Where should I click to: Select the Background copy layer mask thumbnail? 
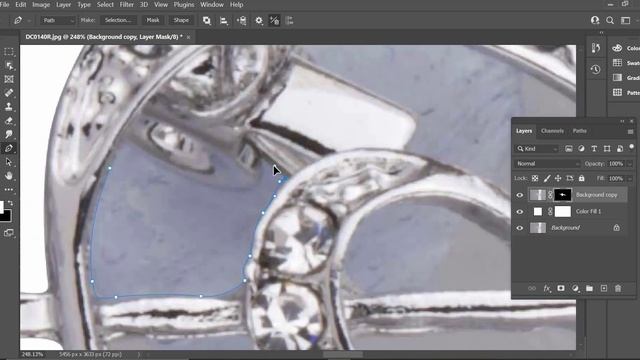click(563, 195)
